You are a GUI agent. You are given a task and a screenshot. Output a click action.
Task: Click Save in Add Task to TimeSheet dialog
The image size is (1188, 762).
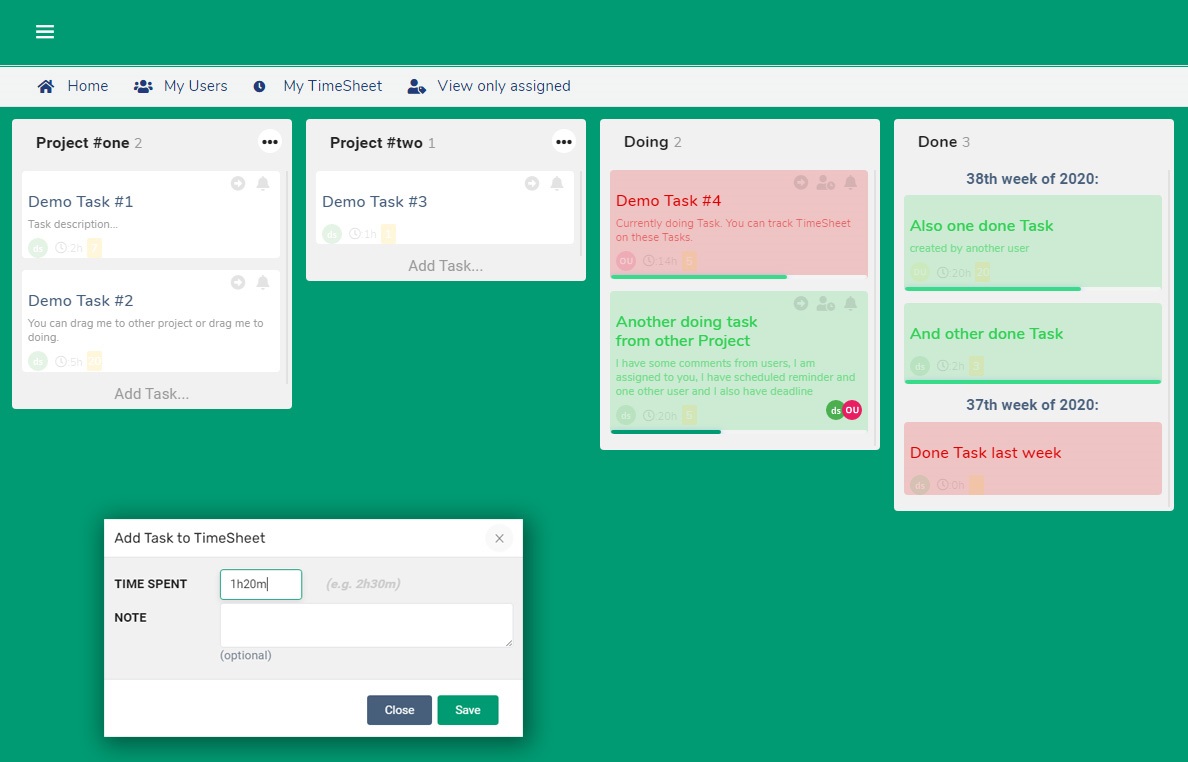(467, 710)
